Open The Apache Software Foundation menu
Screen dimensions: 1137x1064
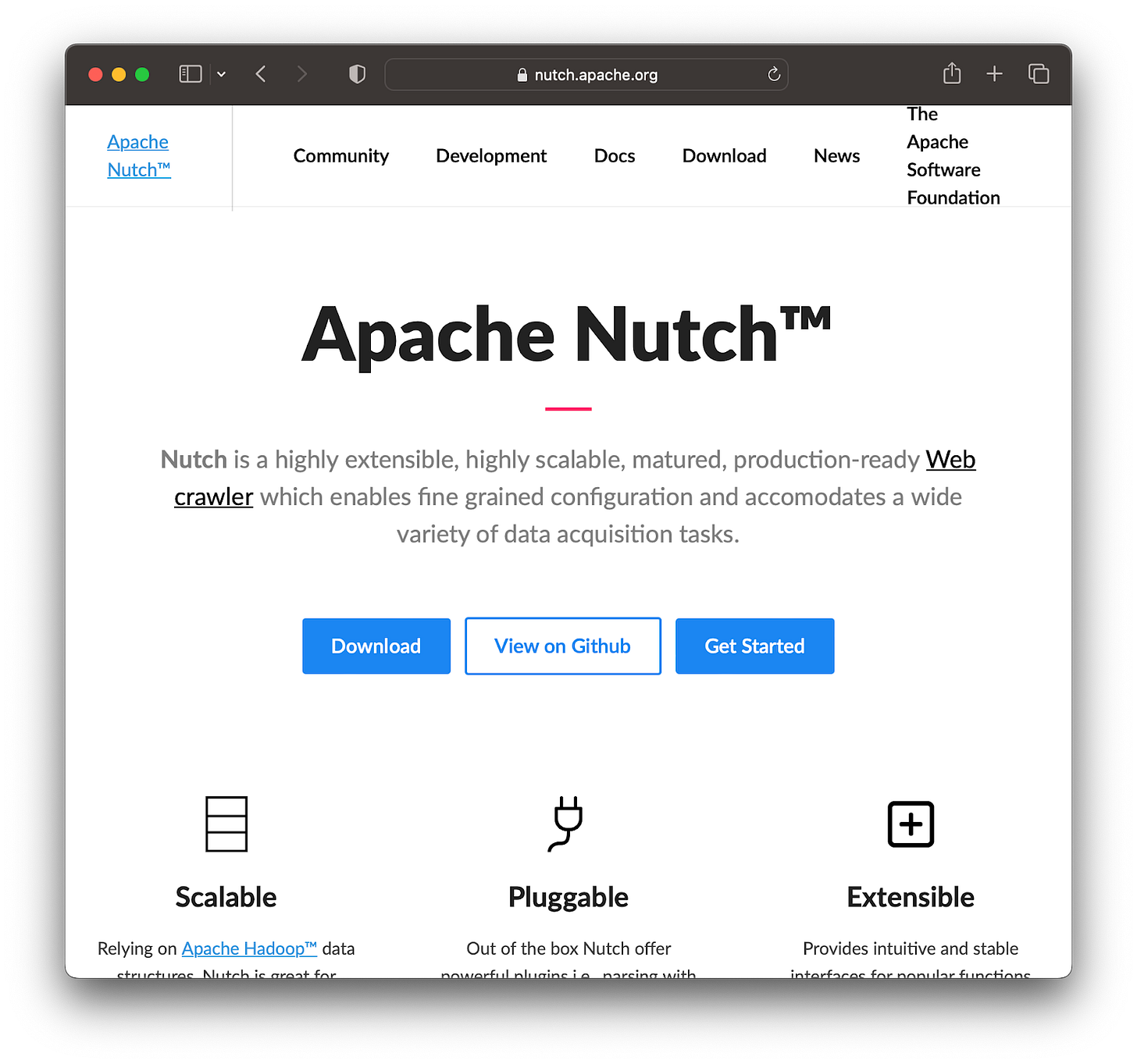[x=953, y=156]
